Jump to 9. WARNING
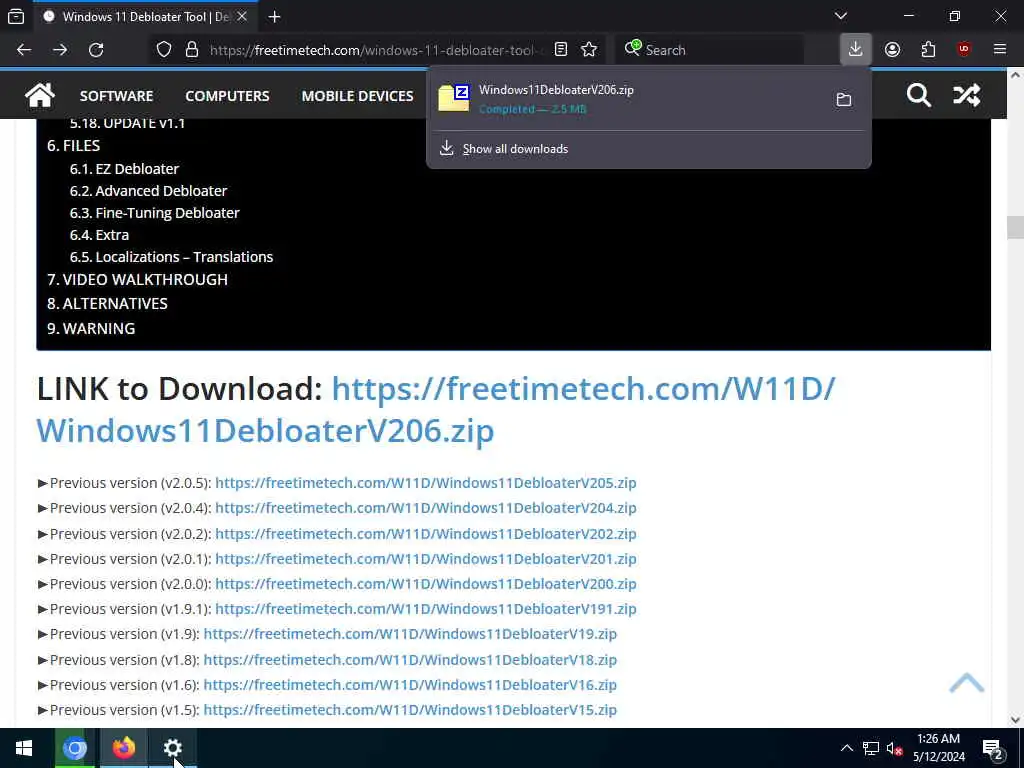Screen dimensions: 1024x768 [x=91, y=328]
